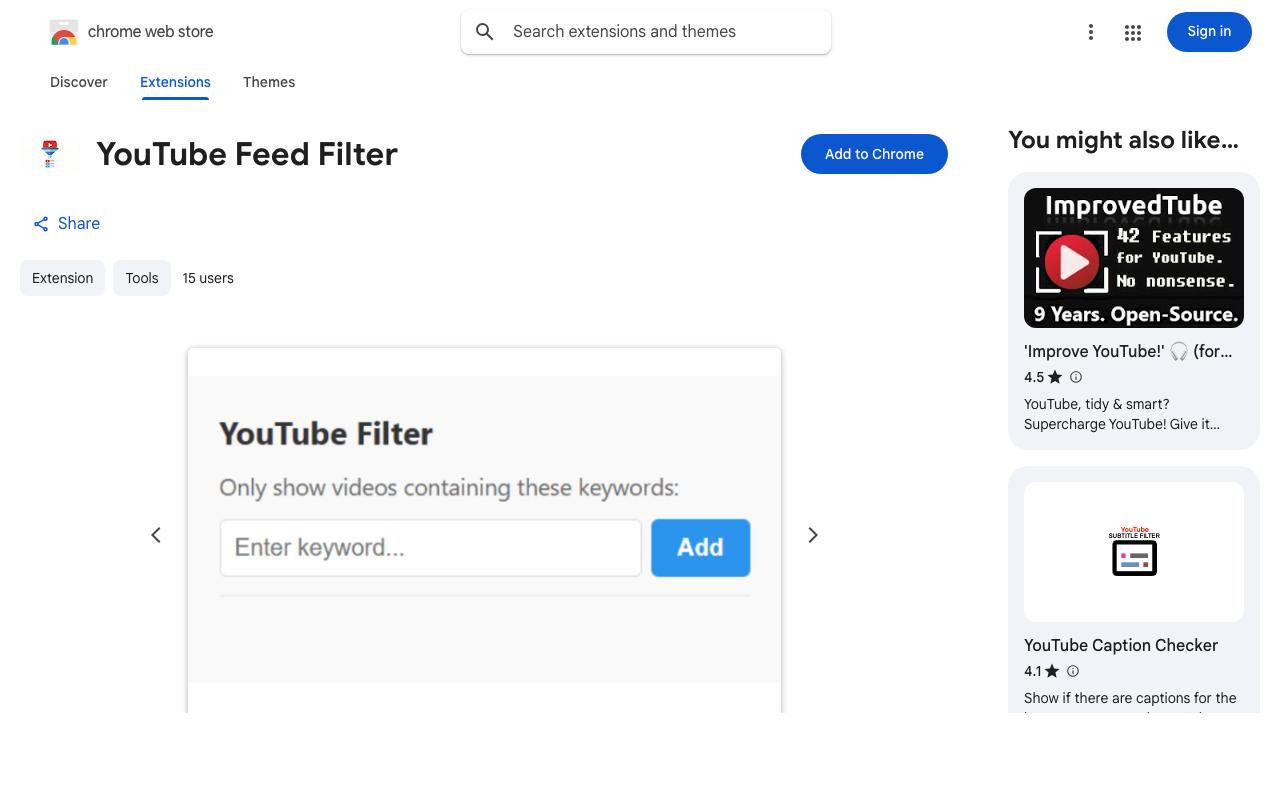
Task: Switch to the Themes tab
Action: [269, 82]
